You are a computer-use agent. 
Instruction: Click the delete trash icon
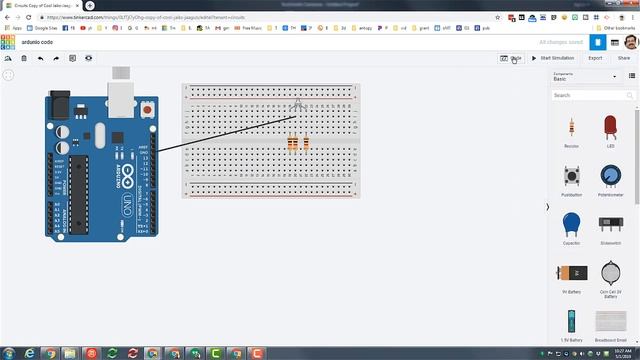pyautogui.click(x=24, y=58)
